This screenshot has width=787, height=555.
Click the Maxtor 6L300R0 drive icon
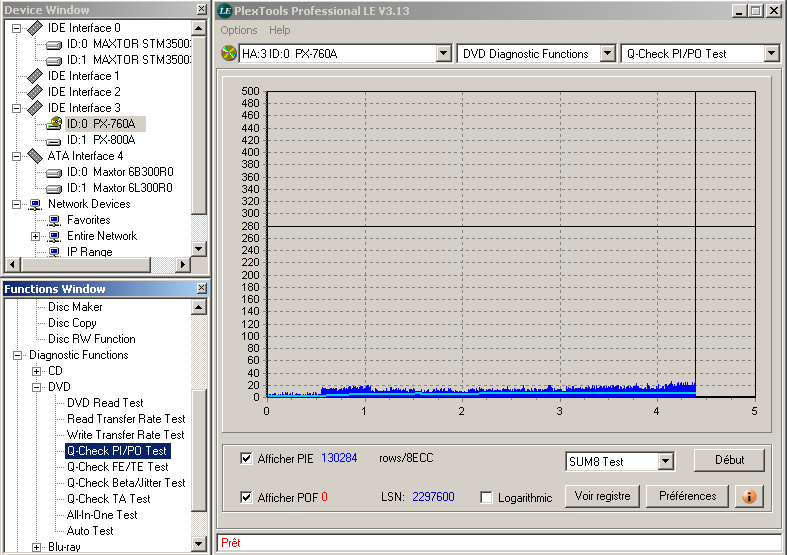(x=54, y=189)
